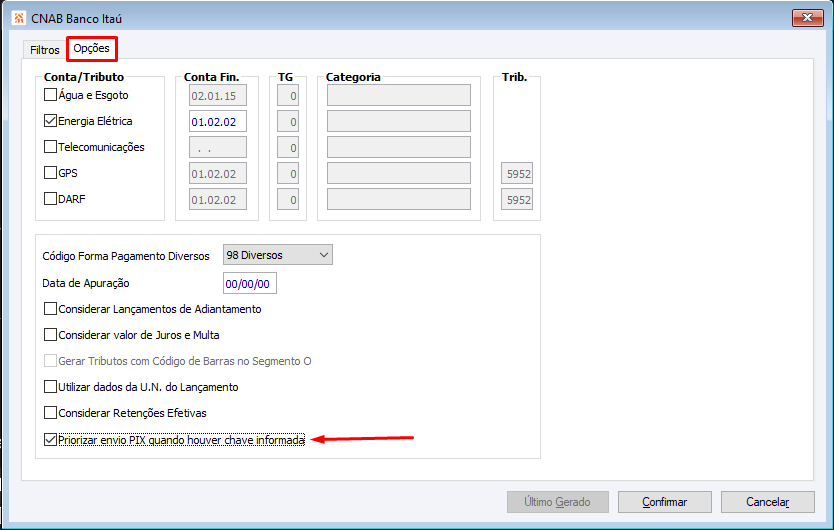Viewport: 834px width, 530px height.
Task: Click the Data de Apuração label
Action: click(x=86, y=283)
